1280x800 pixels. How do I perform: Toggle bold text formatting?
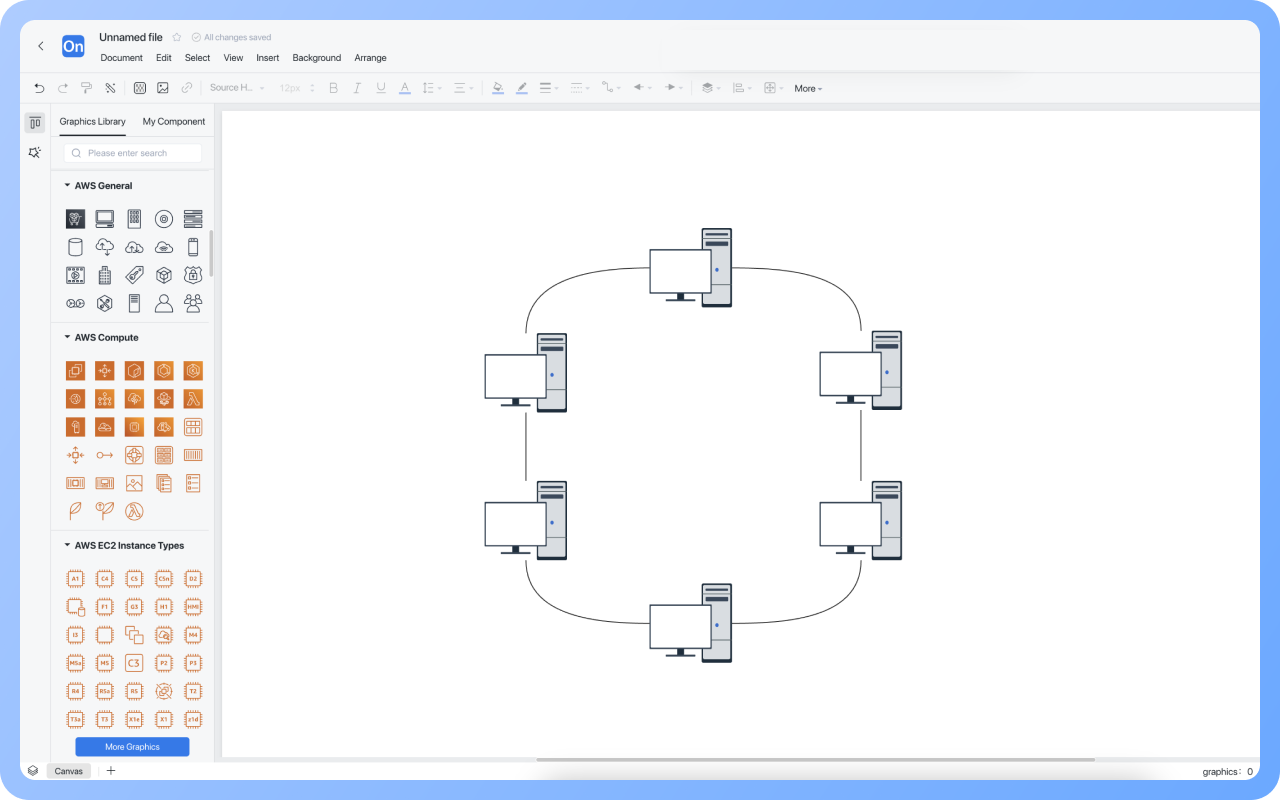click(x=333, y=88)
